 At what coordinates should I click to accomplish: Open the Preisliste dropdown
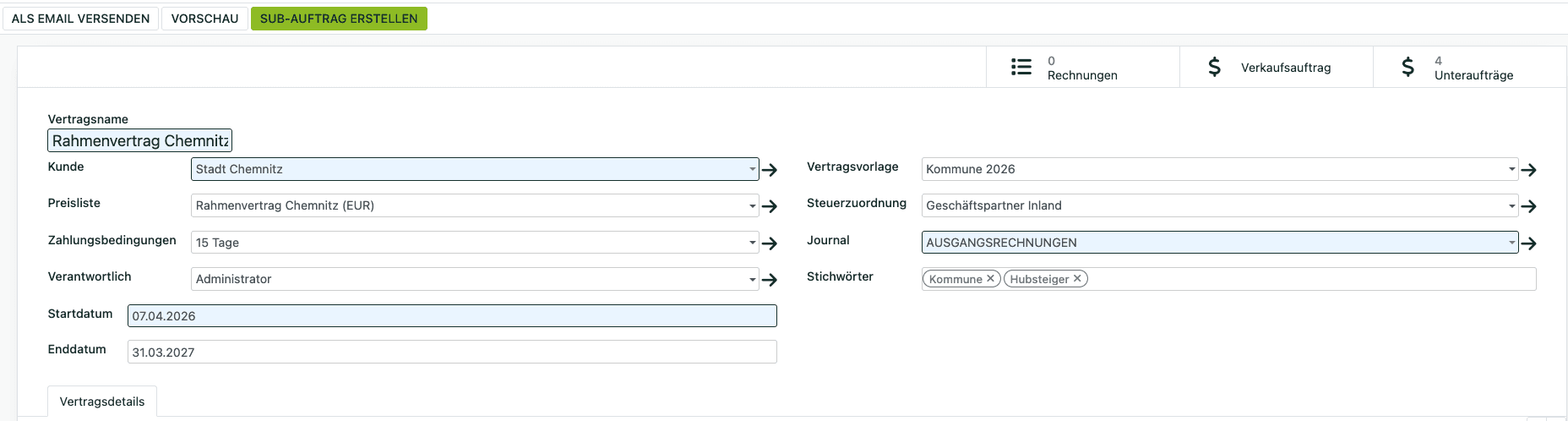[x=475, y=205]
